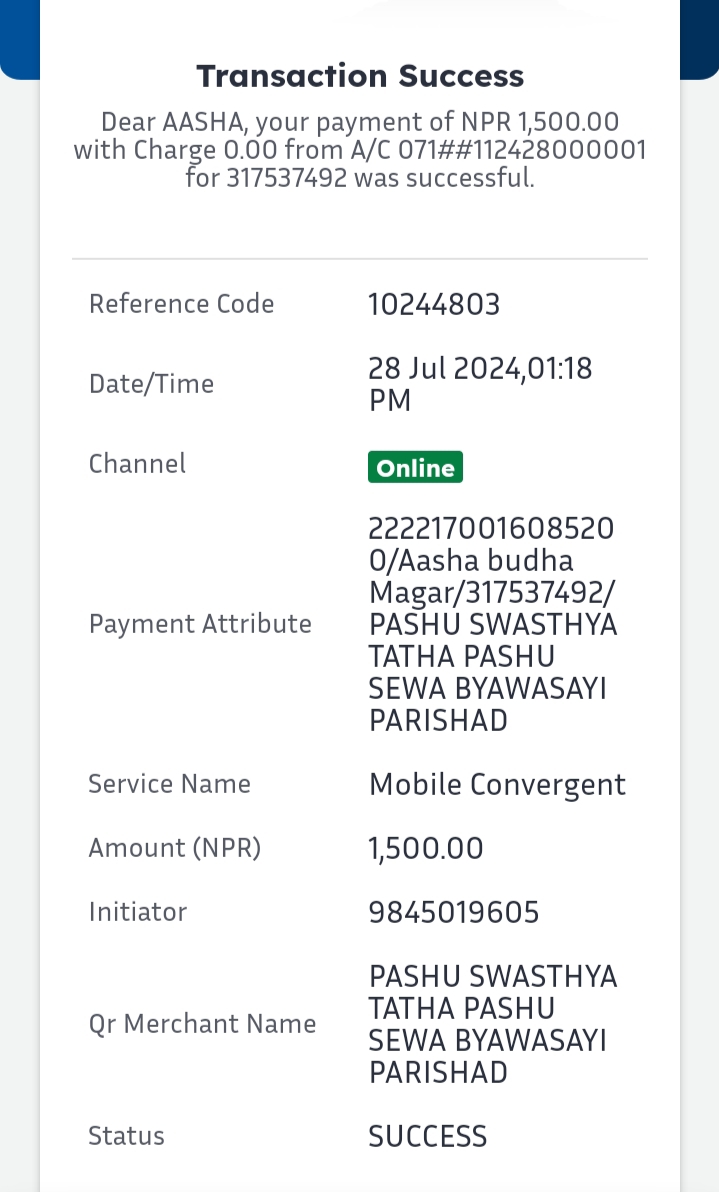This screenshot has width=719, height=1192.
Task: Click the SUCCESS status value
Action: pos(428,1137)
